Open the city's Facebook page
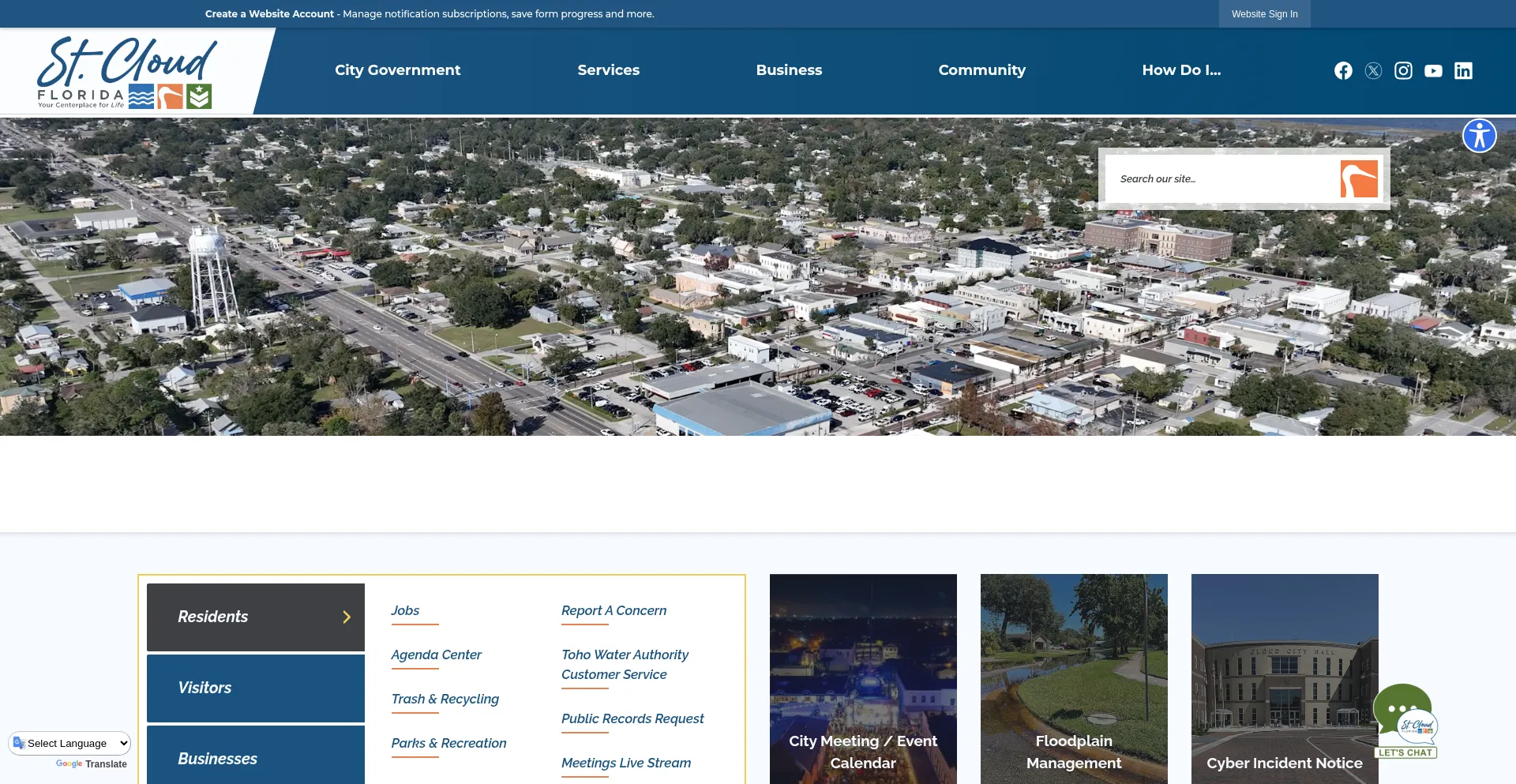Screen dimensions: 1516x784 point(1343,70)
